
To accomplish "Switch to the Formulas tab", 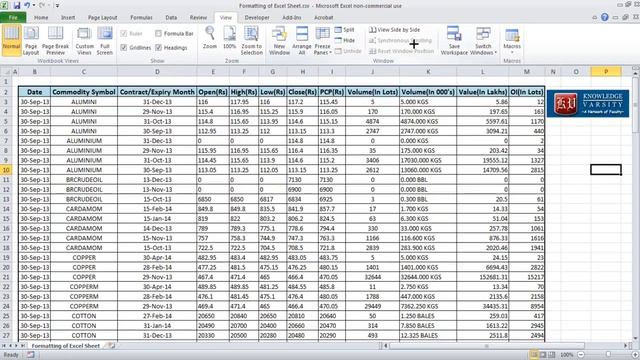I will (x=141, y=18).
